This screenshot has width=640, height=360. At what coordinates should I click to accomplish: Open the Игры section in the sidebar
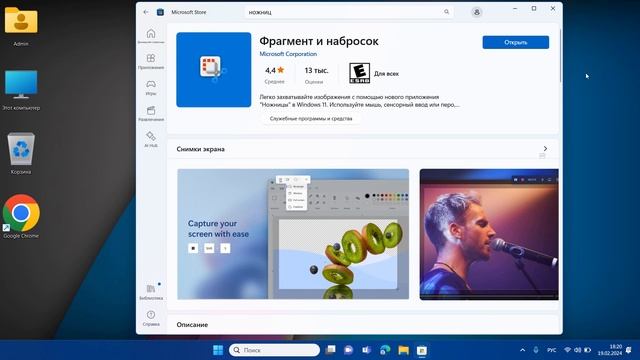click(x=151, y=87)
